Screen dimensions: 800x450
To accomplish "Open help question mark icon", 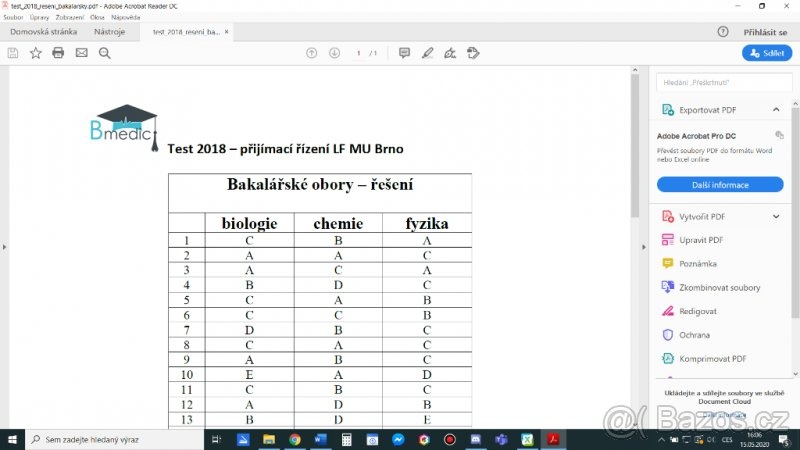I will (x=723, y=32).
